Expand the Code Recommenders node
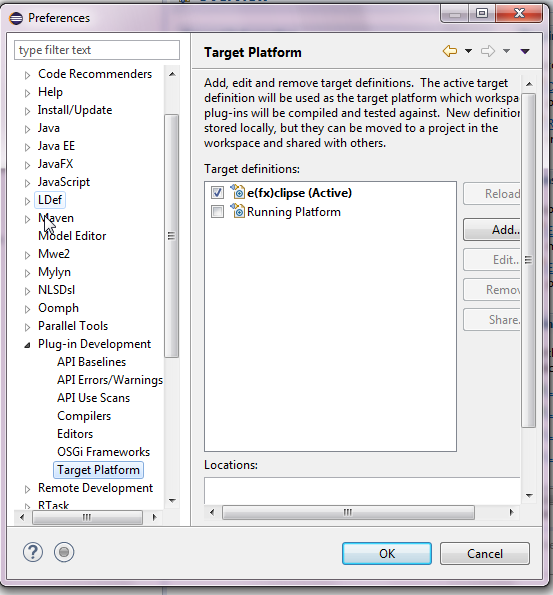 27,75
